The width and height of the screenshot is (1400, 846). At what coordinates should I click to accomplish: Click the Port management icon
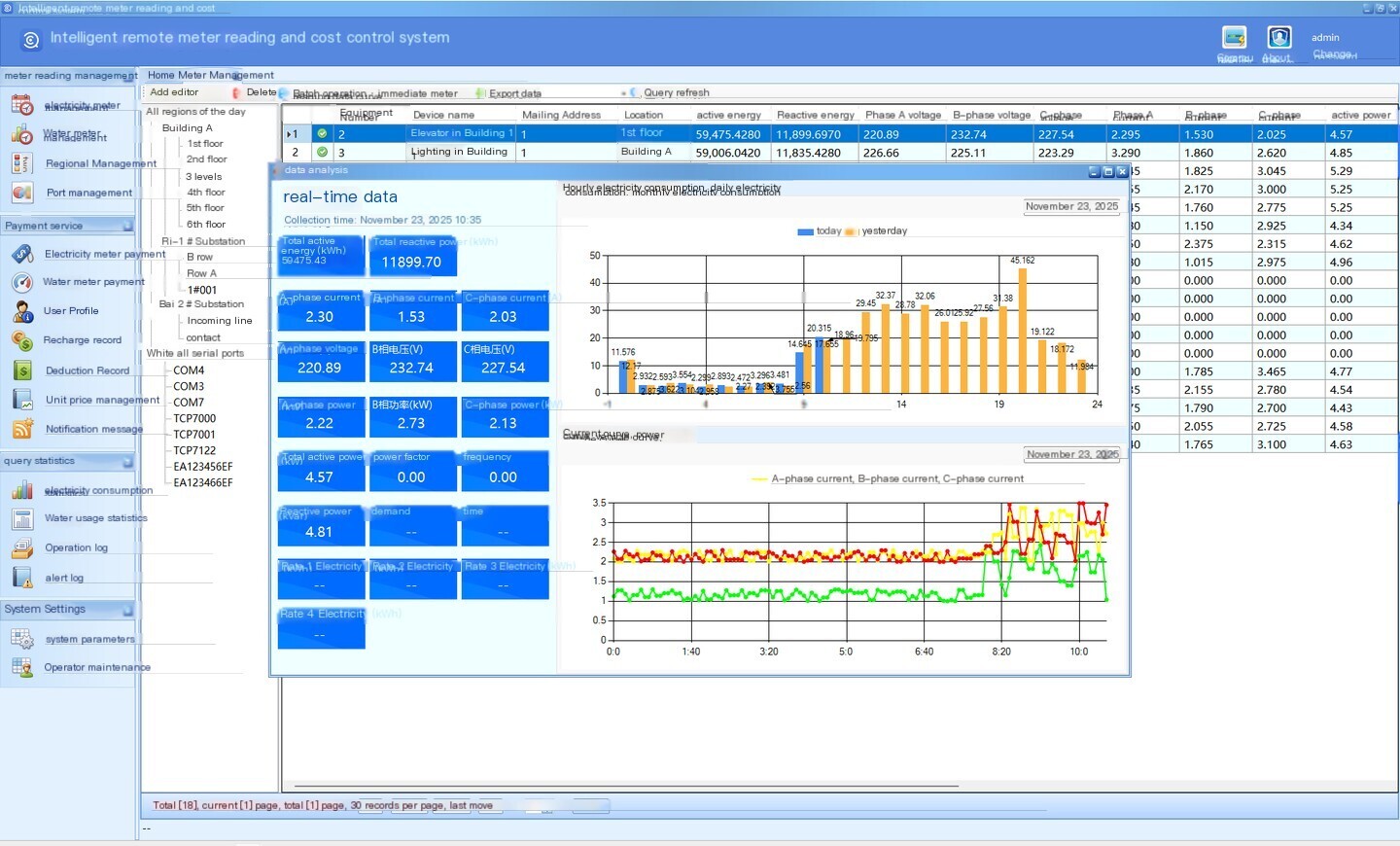pyautogui.click(x=21, y=193)
